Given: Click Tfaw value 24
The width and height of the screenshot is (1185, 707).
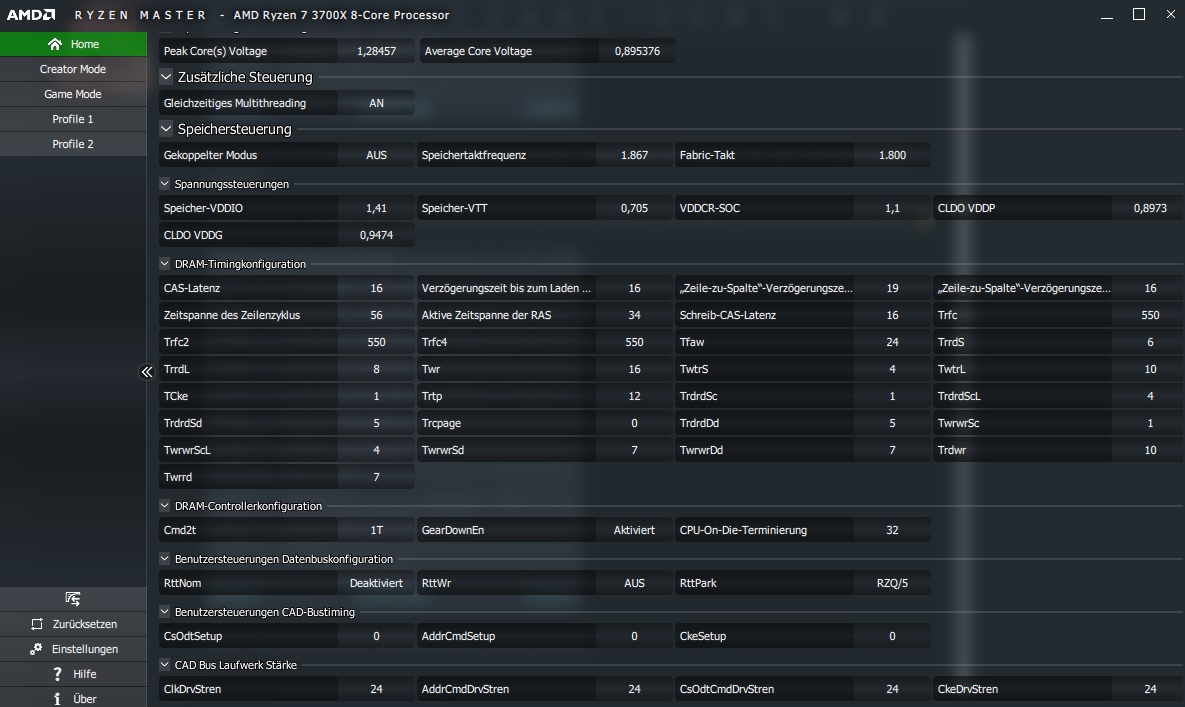Looking at the screenshot, I should [x=893, y=342].
